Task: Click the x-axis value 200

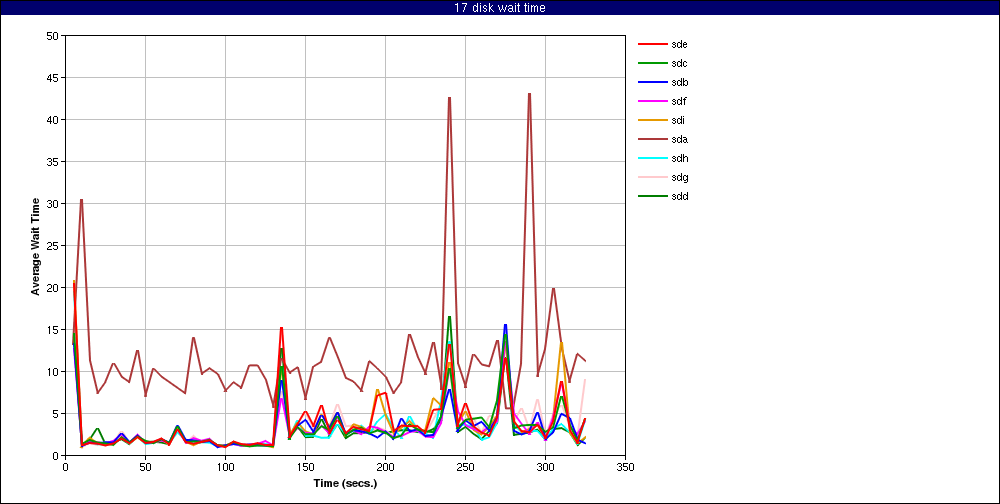Action: (x=385, y=467)
